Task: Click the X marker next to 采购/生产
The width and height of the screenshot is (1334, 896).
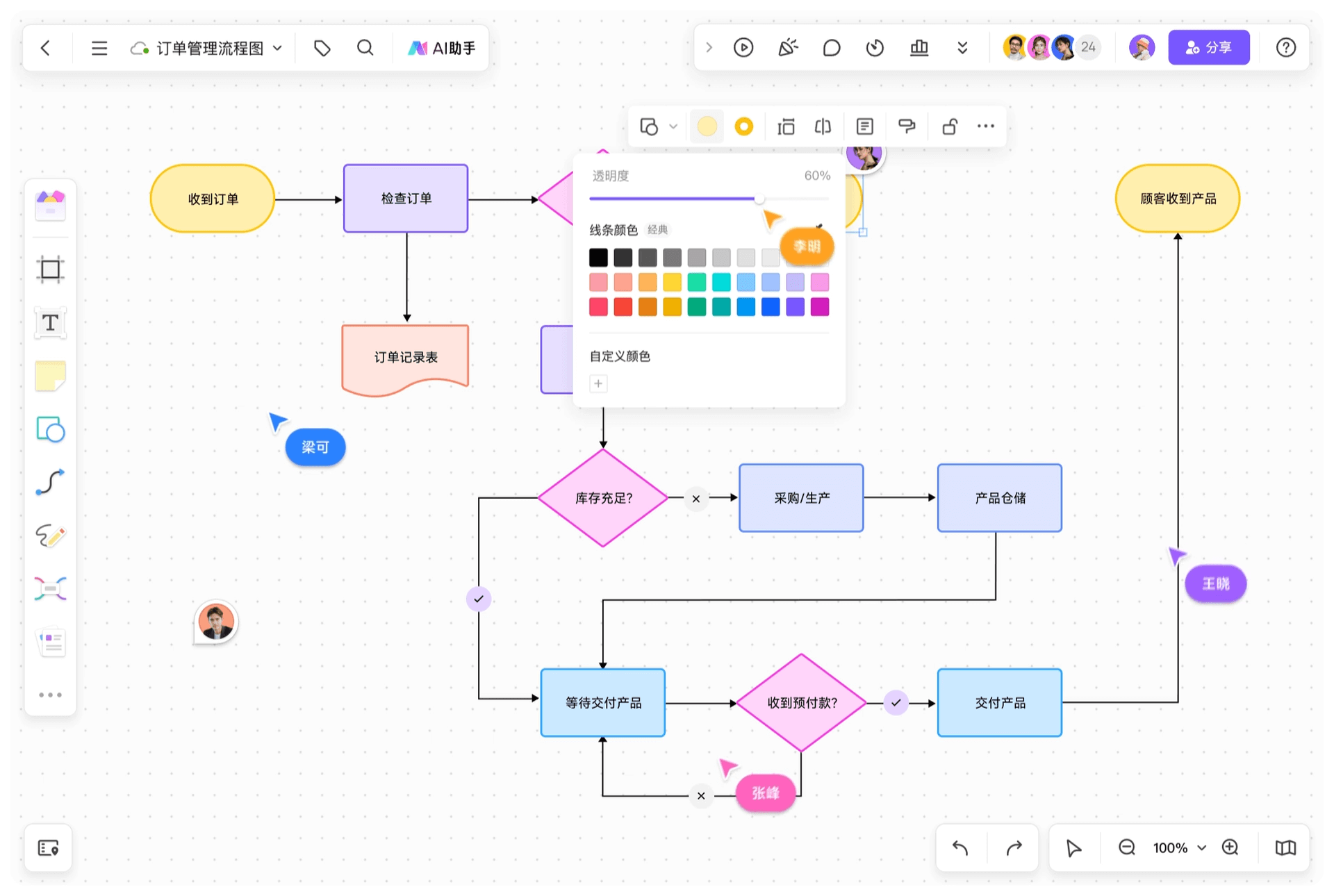Action: click(695, 499)
